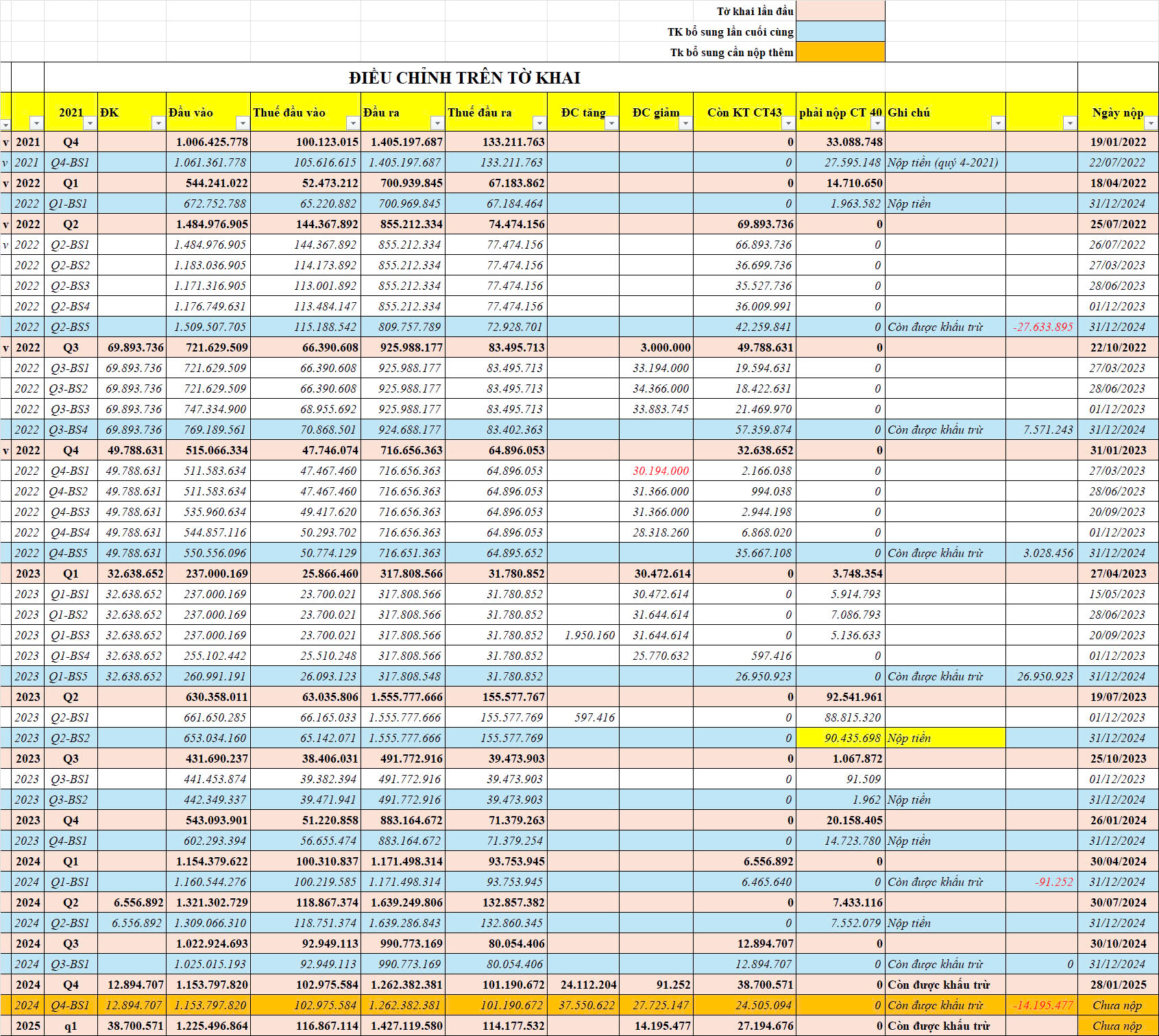1159x1036 pixels.
Task: Select the peach legend cell beside Tờ khai lần đầu
Action: 840,11
